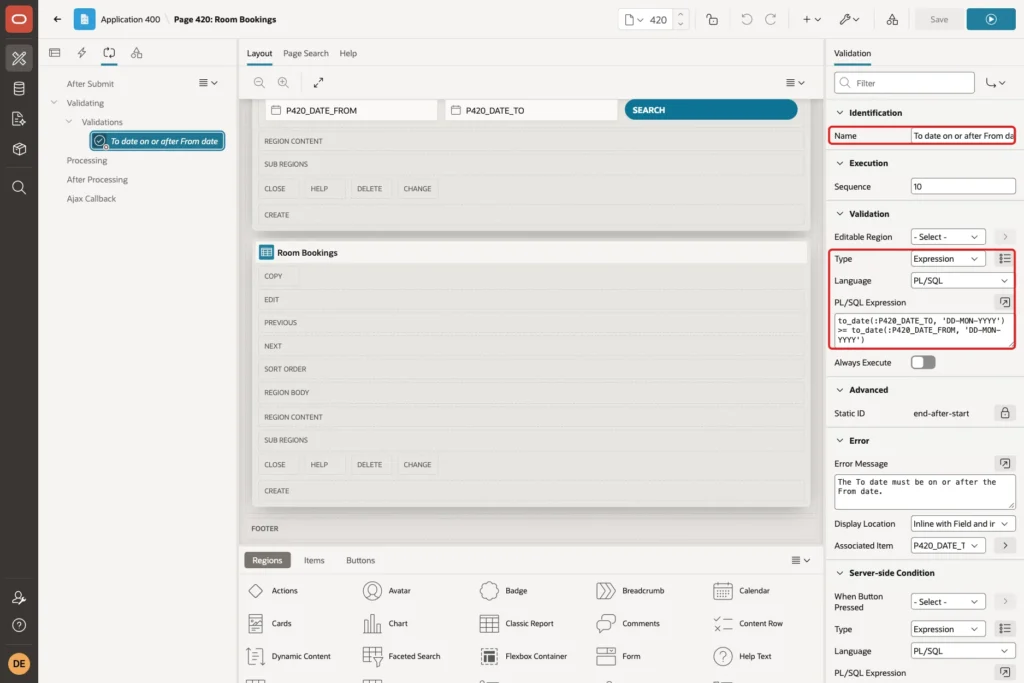Open the Shared Components tab icon
Viewport: 1024px width, 683px height.
pos(136,53)
